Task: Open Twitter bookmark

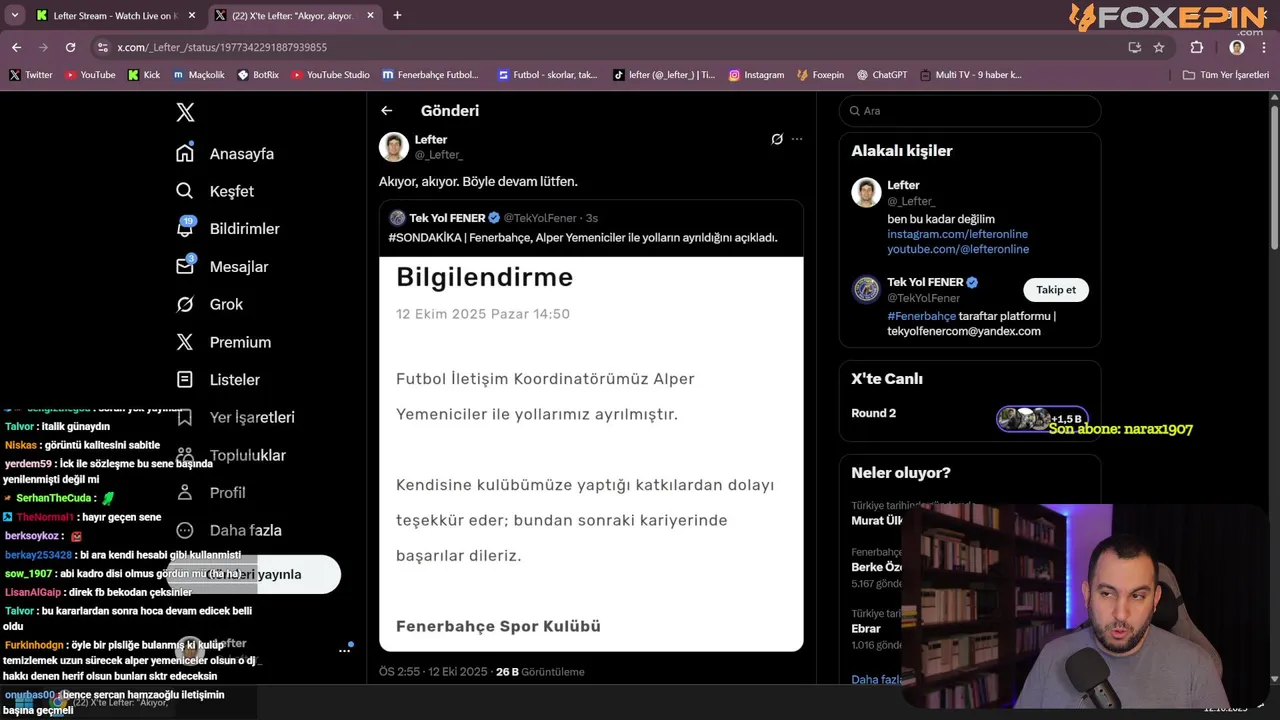Action: (31, 75)
